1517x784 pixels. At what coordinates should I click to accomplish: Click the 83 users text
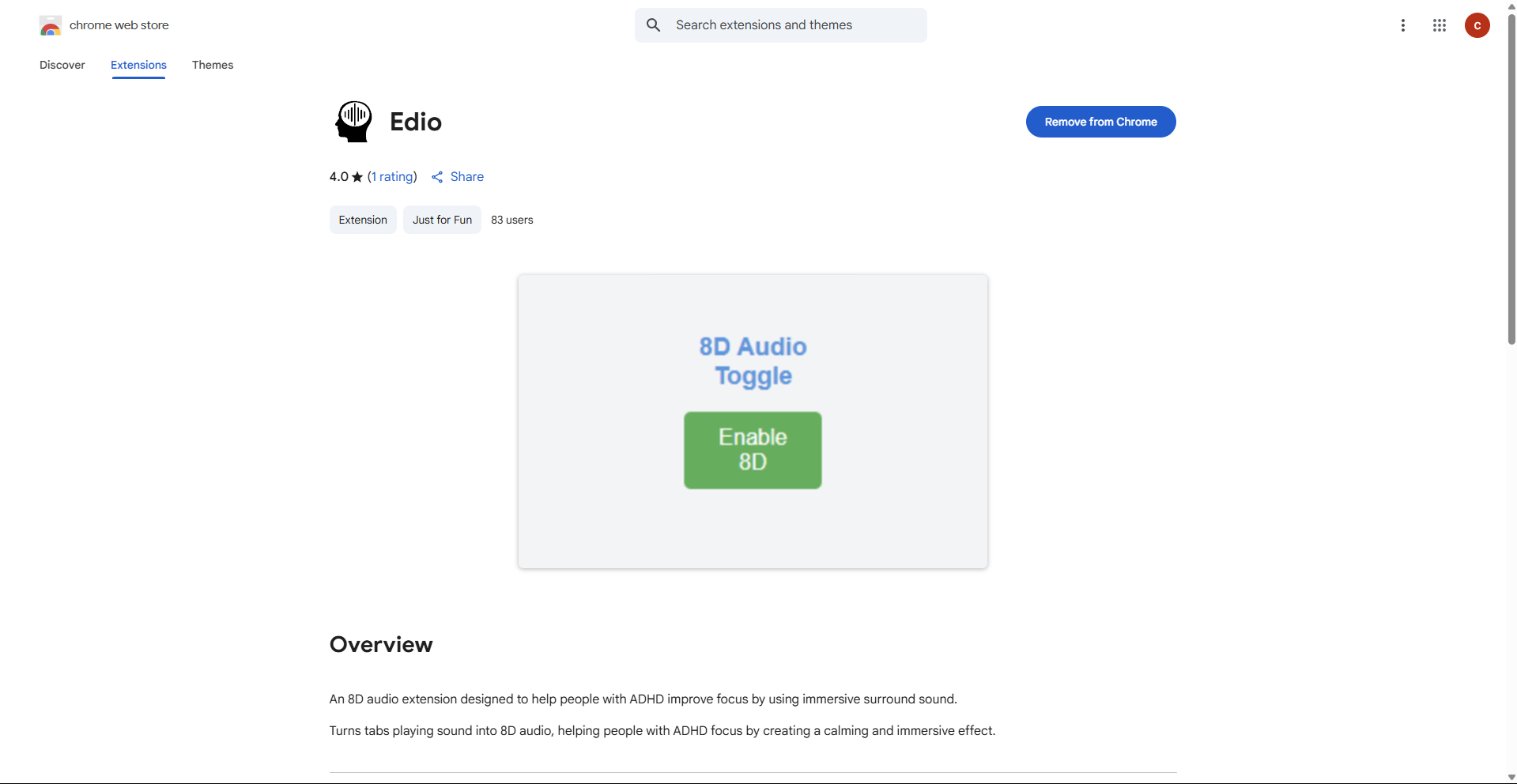512,220
